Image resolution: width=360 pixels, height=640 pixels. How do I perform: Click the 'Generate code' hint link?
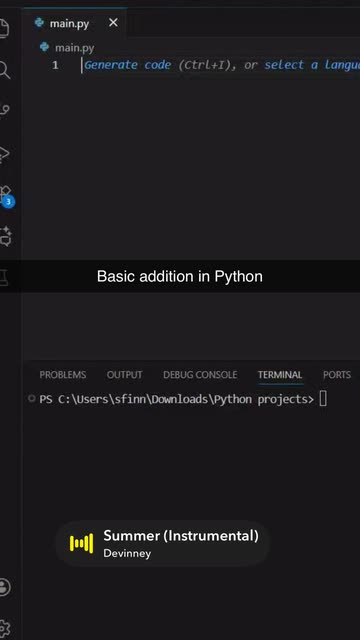coord(127,65)
